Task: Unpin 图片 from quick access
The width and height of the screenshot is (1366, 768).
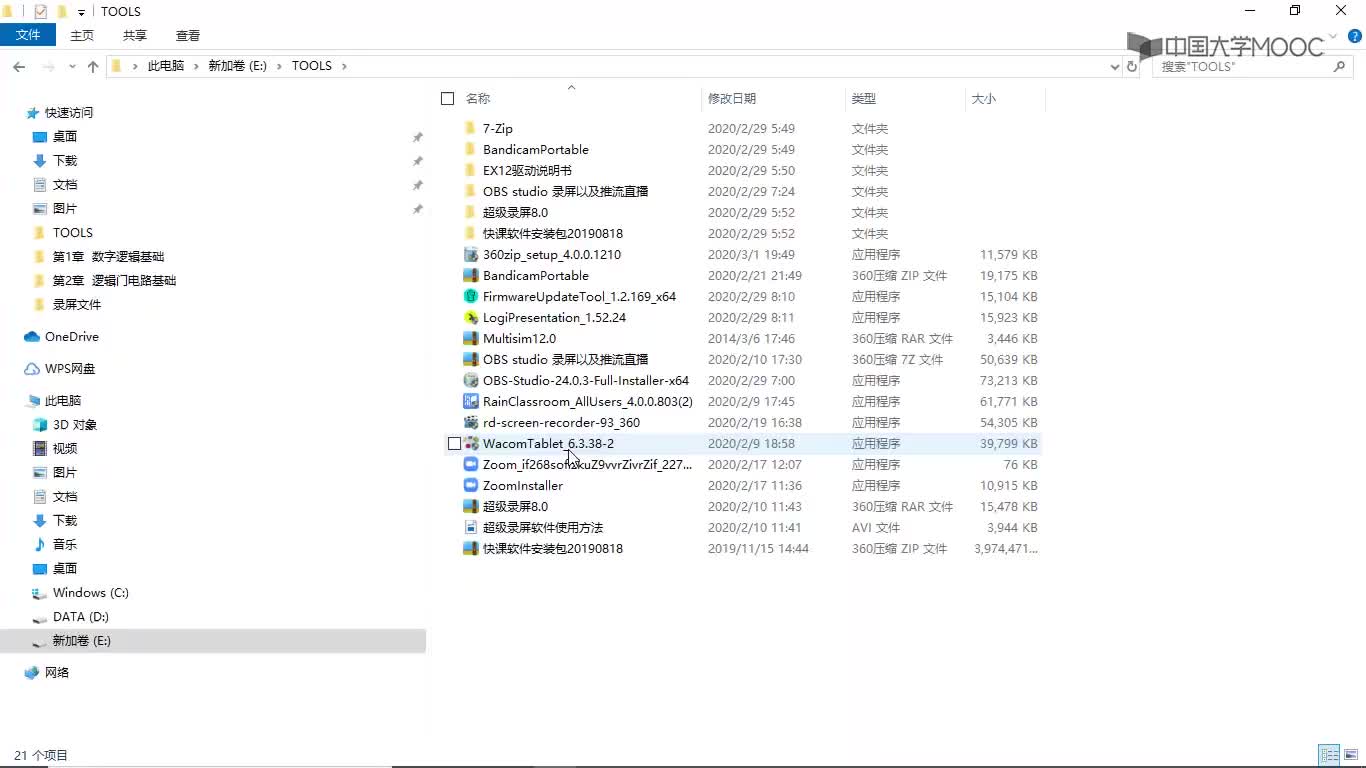Action: point(418,209)
